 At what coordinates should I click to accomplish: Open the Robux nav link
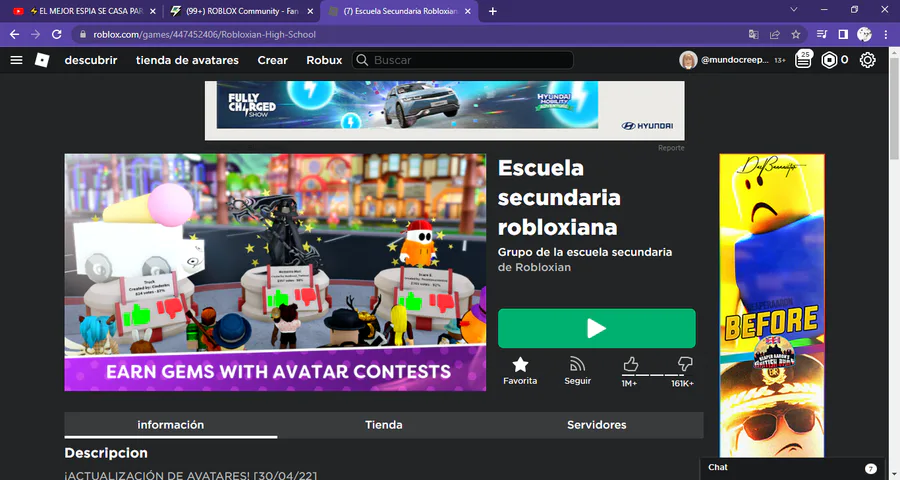324,60
